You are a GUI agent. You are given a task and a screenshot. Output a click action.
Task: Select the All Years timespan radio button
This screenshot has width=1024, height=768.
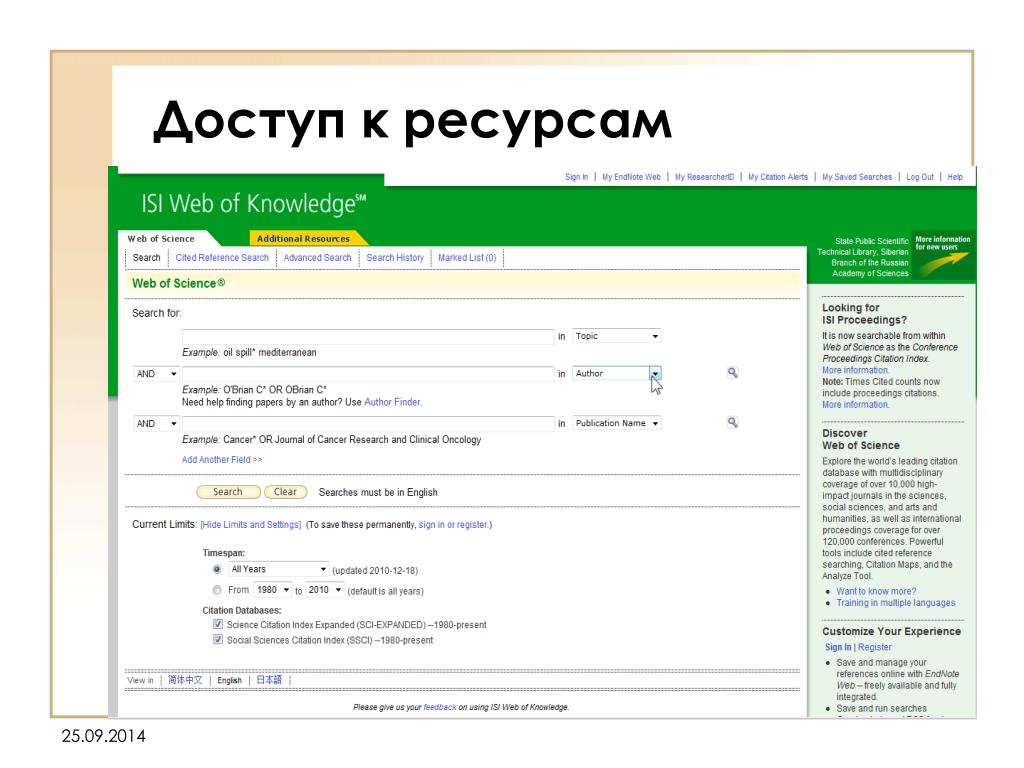pyautogui.click(x=217, y=569)
